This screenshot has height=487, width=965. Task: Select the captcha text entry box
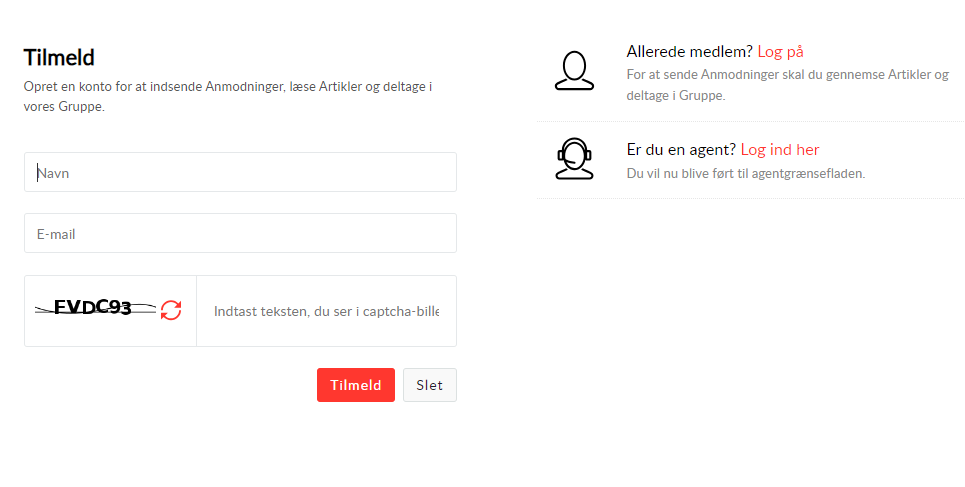(326, 311)
